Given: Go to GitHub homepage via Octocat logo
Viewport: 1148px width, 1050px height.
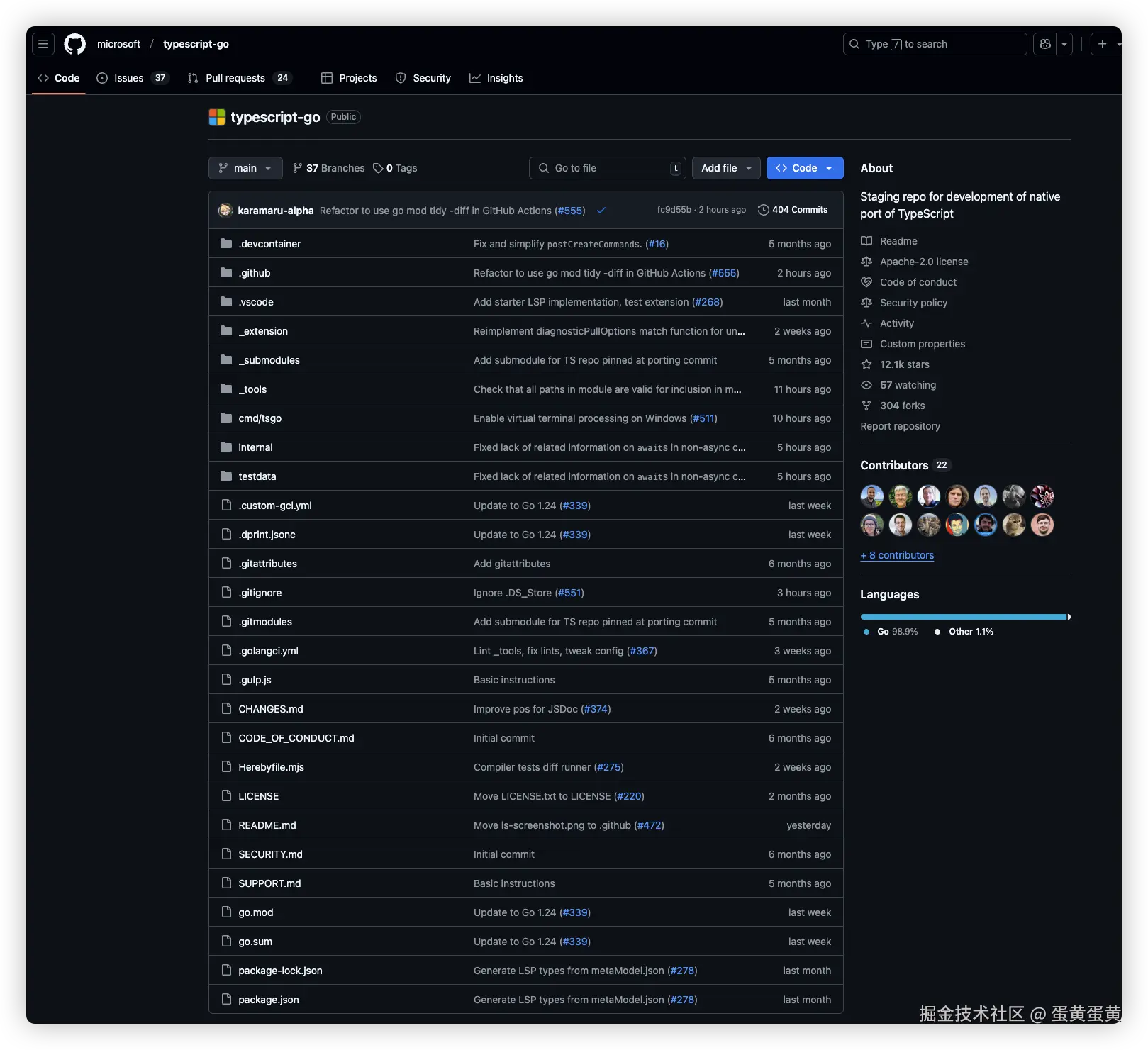Looking at the screenshot, I should [x=75, y=44].
